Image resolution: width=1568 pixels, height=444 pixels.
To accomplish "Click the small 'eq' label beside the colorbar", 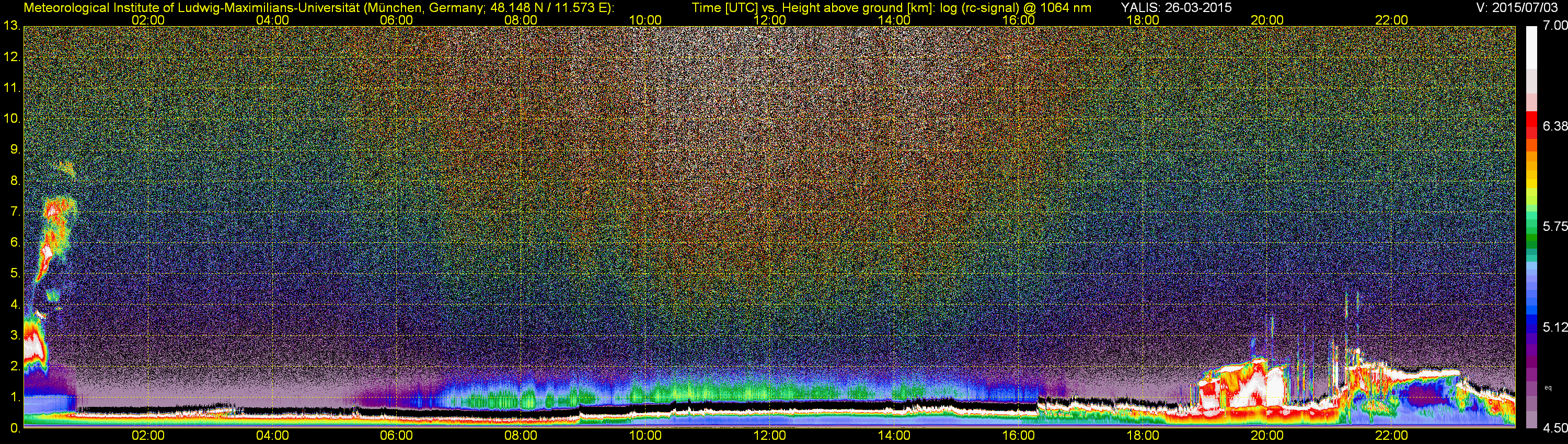I will (1548, 388).
